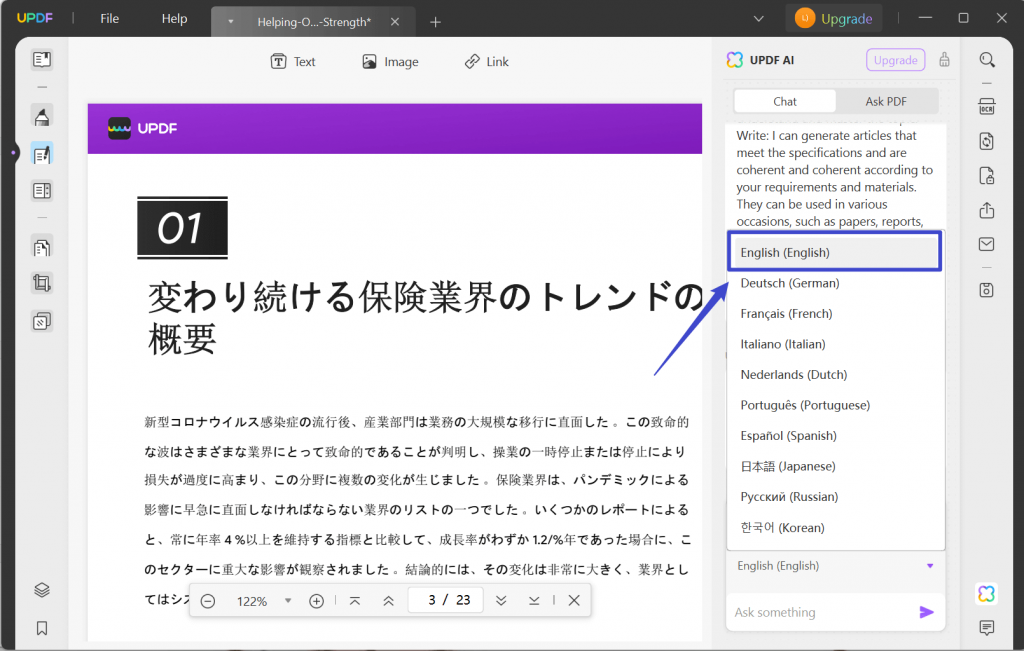Choose Deutsch (German) from language list

[835, 283]
